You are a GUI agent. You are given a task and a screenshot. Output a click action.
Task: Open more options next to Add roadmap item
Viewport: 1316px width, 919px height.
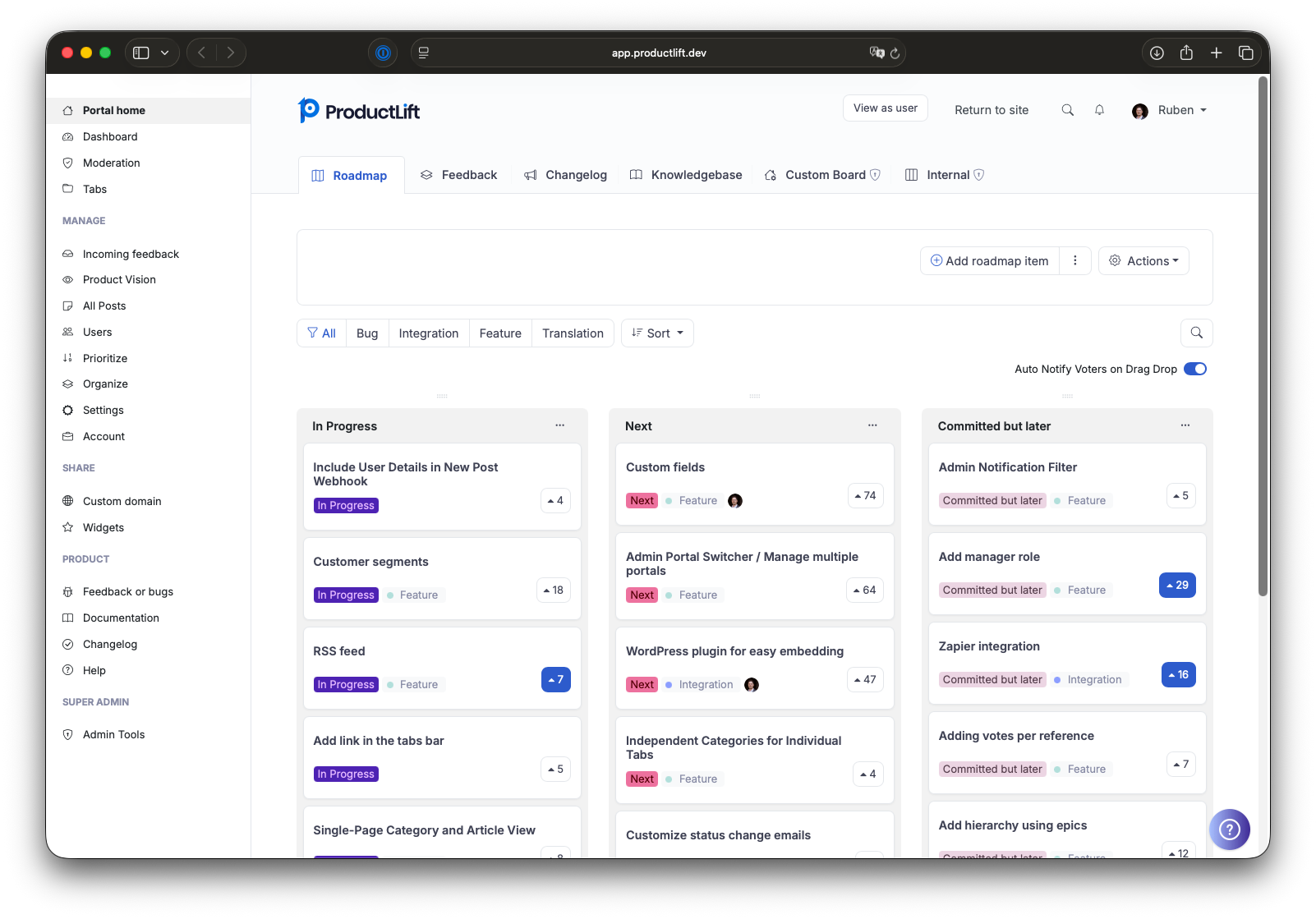pyautogui.click(x=1074, y=260)
